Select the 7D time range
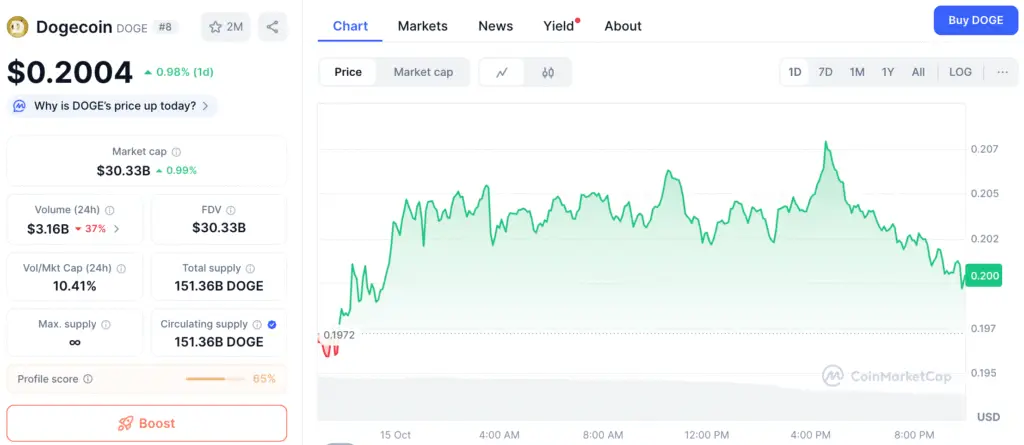The height and width of the screenshot is (445, 1024). (x=825, y=72)
